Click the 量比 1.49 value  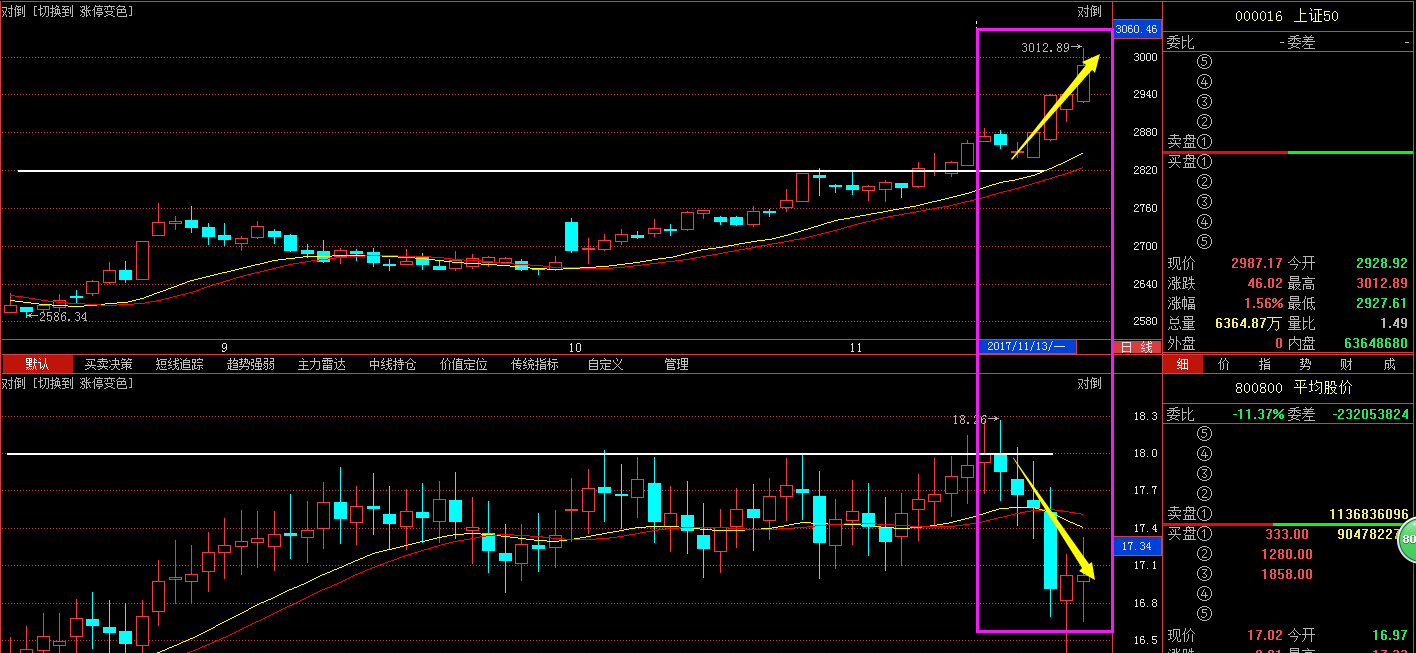tap(1393, 323)
